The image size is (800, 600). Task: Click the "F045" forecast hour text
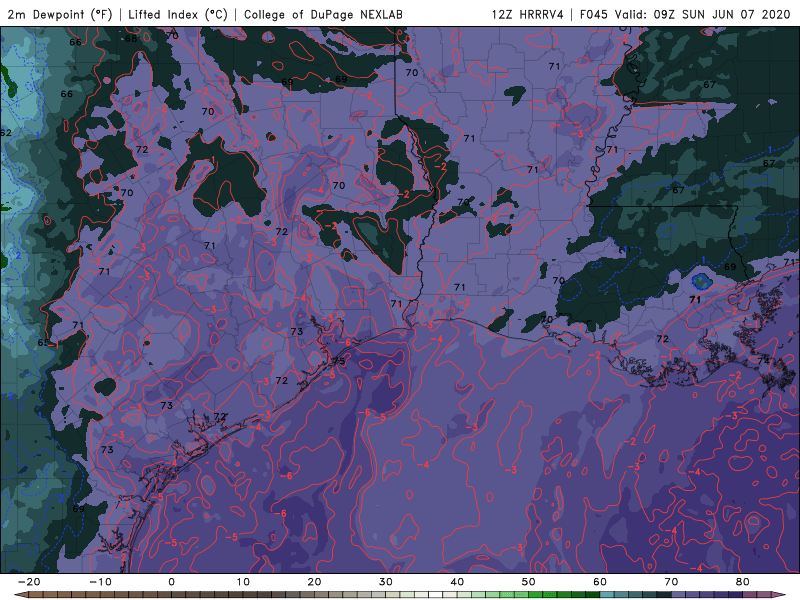click(594, 14)
